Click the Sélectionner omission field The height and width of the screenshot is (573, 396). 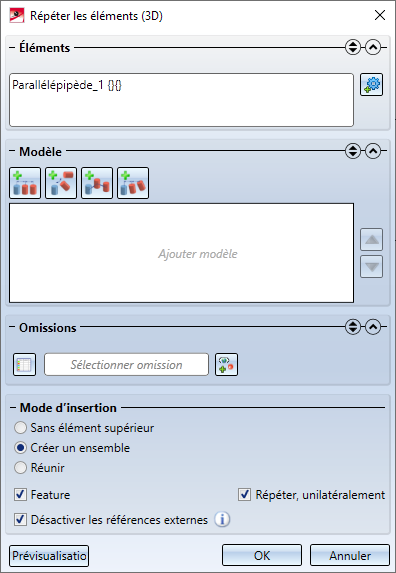click(126, 364)
